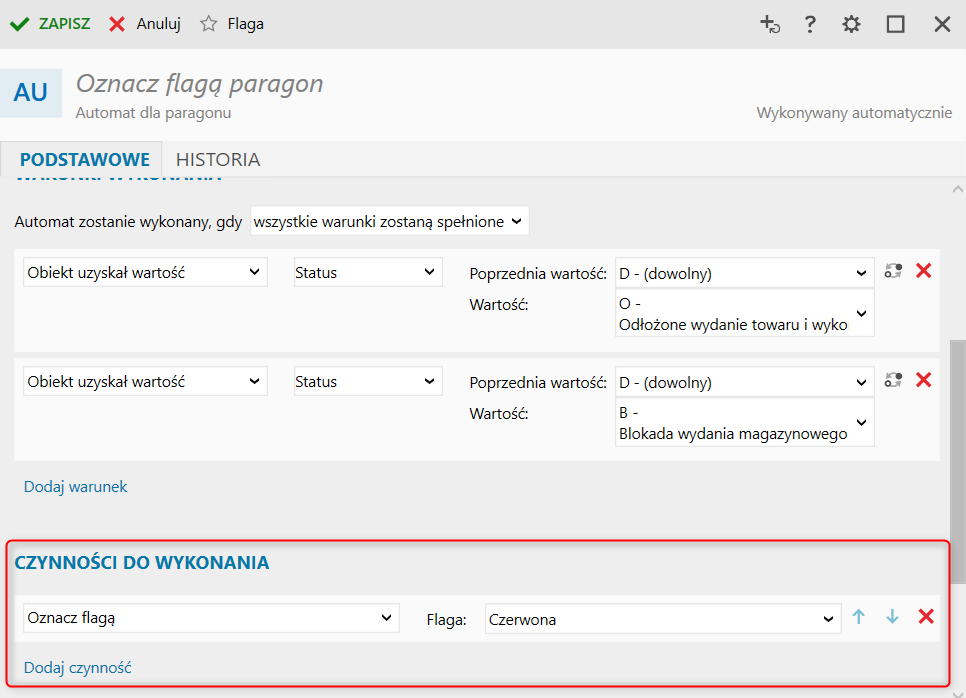Open first condition's 'Obiekt uzyskał wartość' dropdown

click(x=145, y=272)
